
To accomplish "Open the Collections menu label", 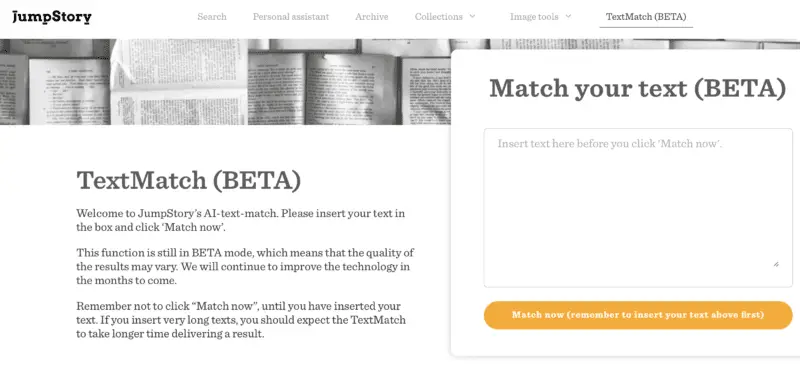I will coord(439,17).
